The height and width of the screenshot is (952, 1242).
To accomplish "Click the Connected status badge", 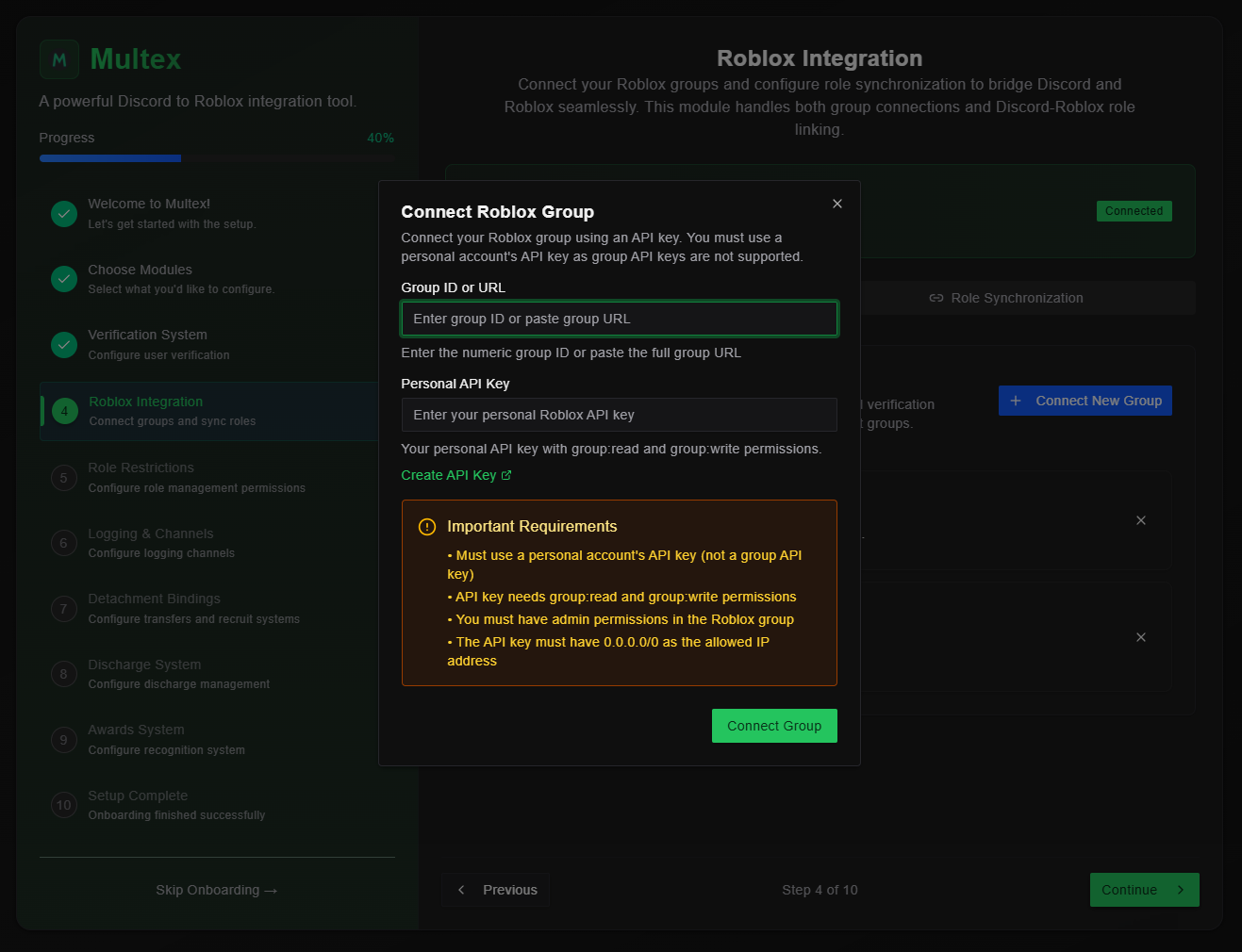I will [x=1134, y=211].
